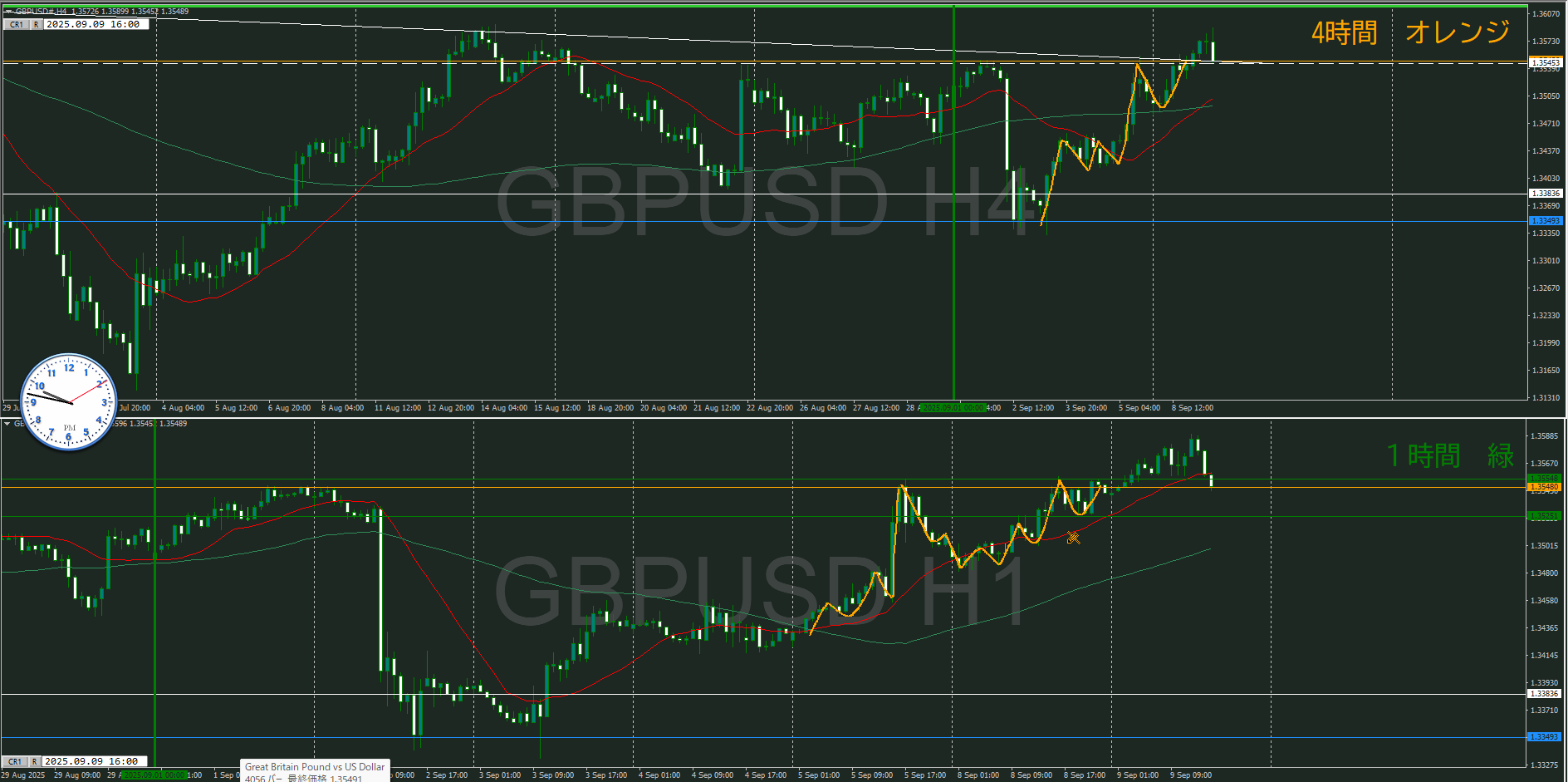Click the green 2025.09.01 date marker below the H1 chart
Viewport: 1568px width, 782px height.
coord(154,775)
